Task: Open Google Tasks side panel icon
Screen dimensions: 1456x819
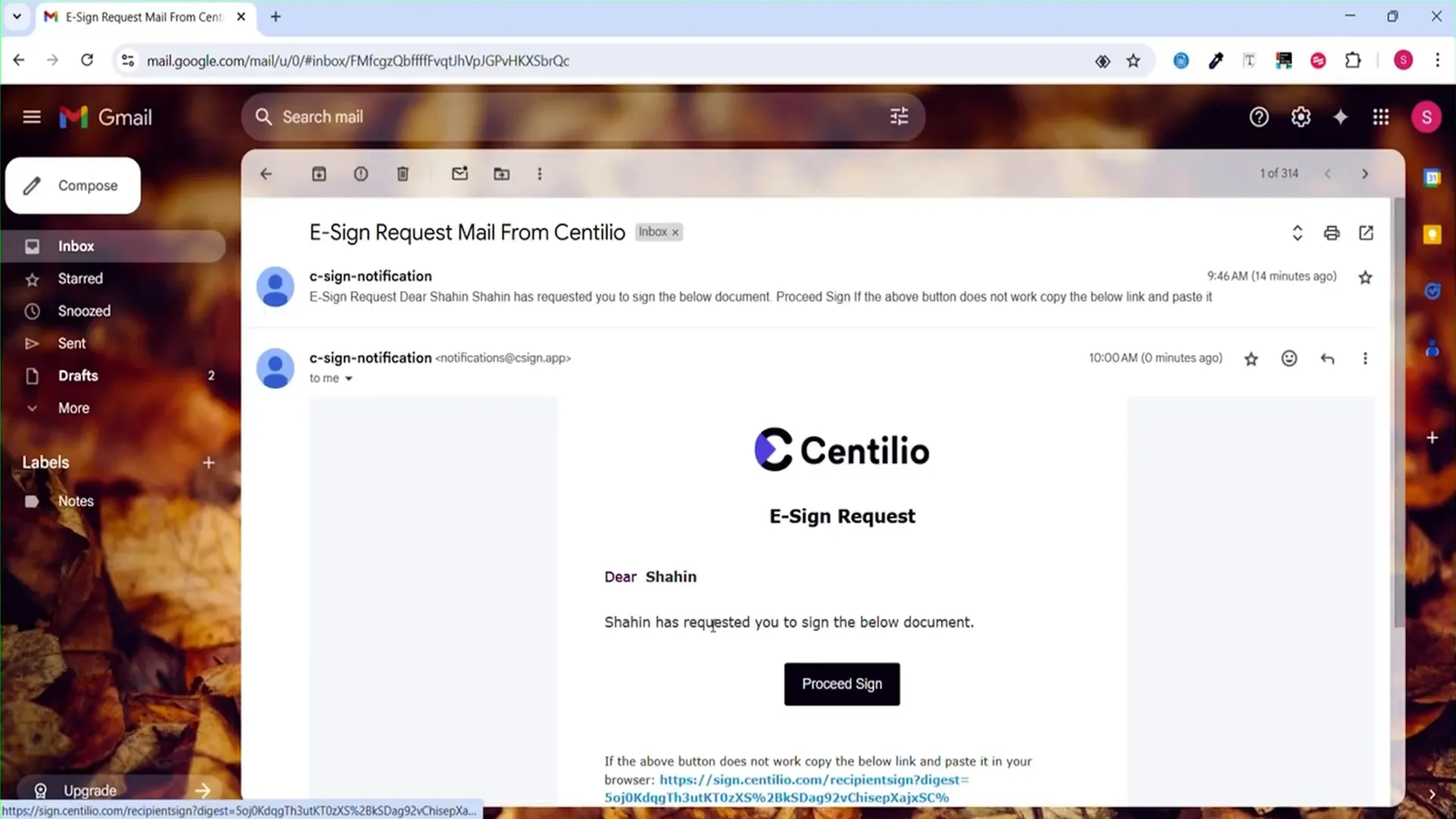Action: point(1431,291)
